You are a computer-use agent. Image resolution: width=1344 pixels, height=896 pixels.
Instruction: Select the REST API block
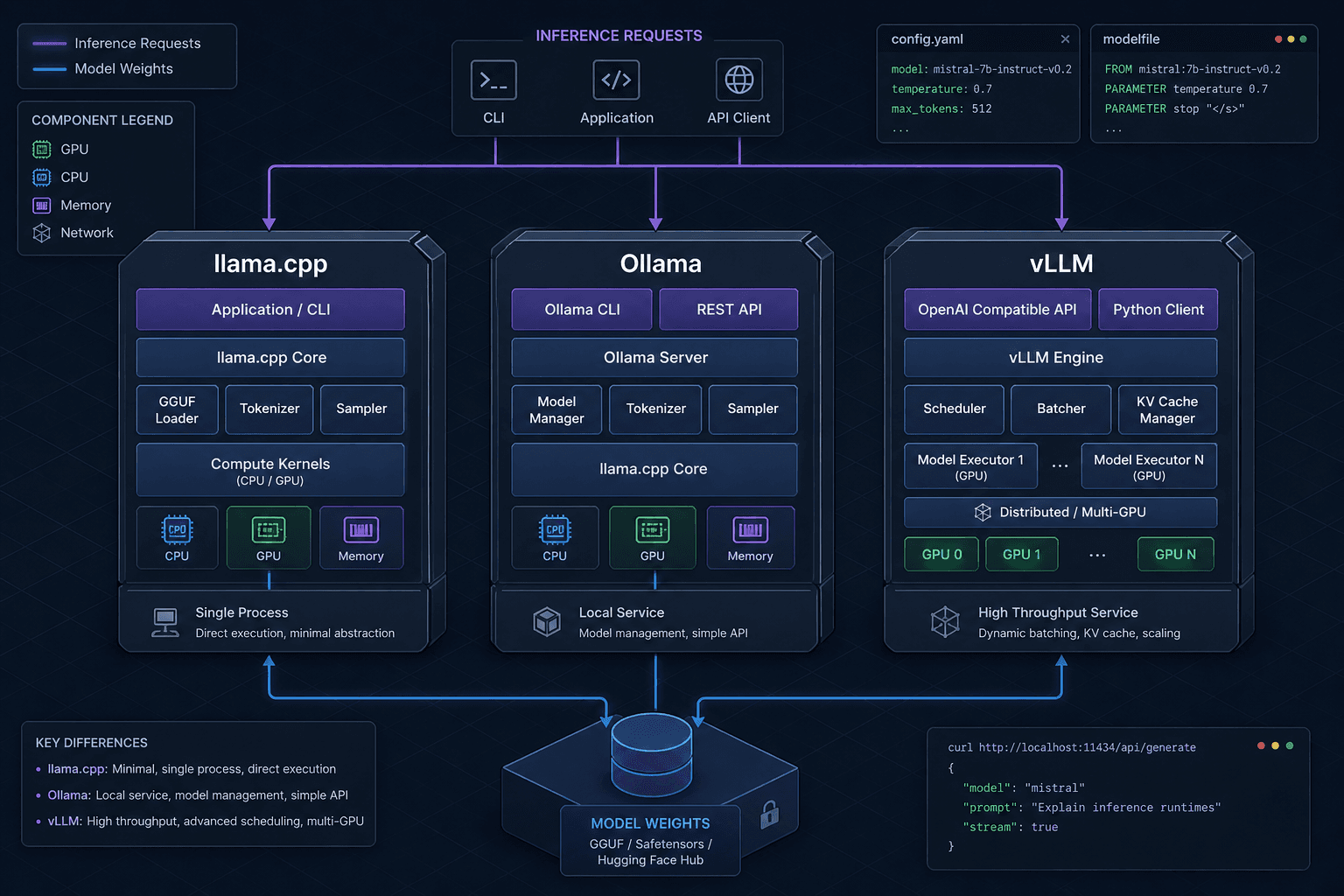click(729, 310)
